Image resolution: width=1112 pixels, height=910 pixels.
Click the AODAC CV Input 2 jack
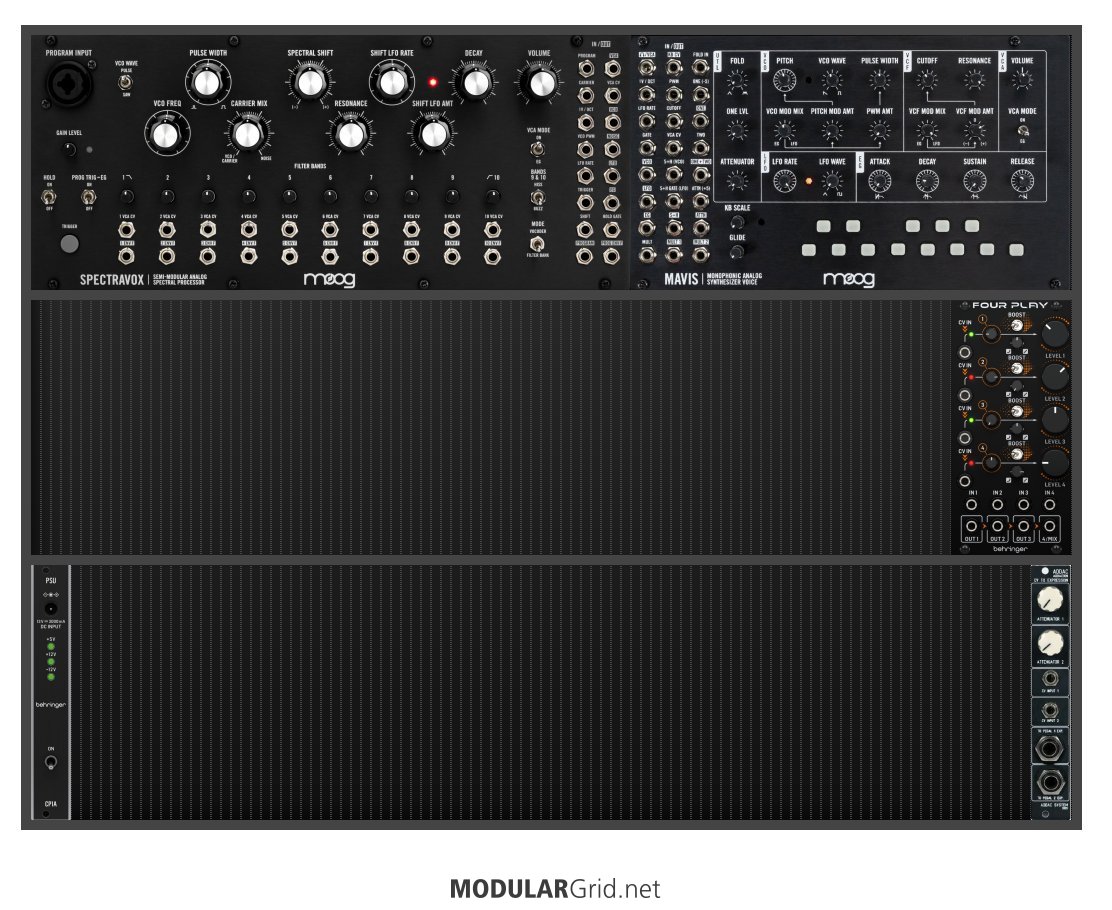click(1050, 711)
